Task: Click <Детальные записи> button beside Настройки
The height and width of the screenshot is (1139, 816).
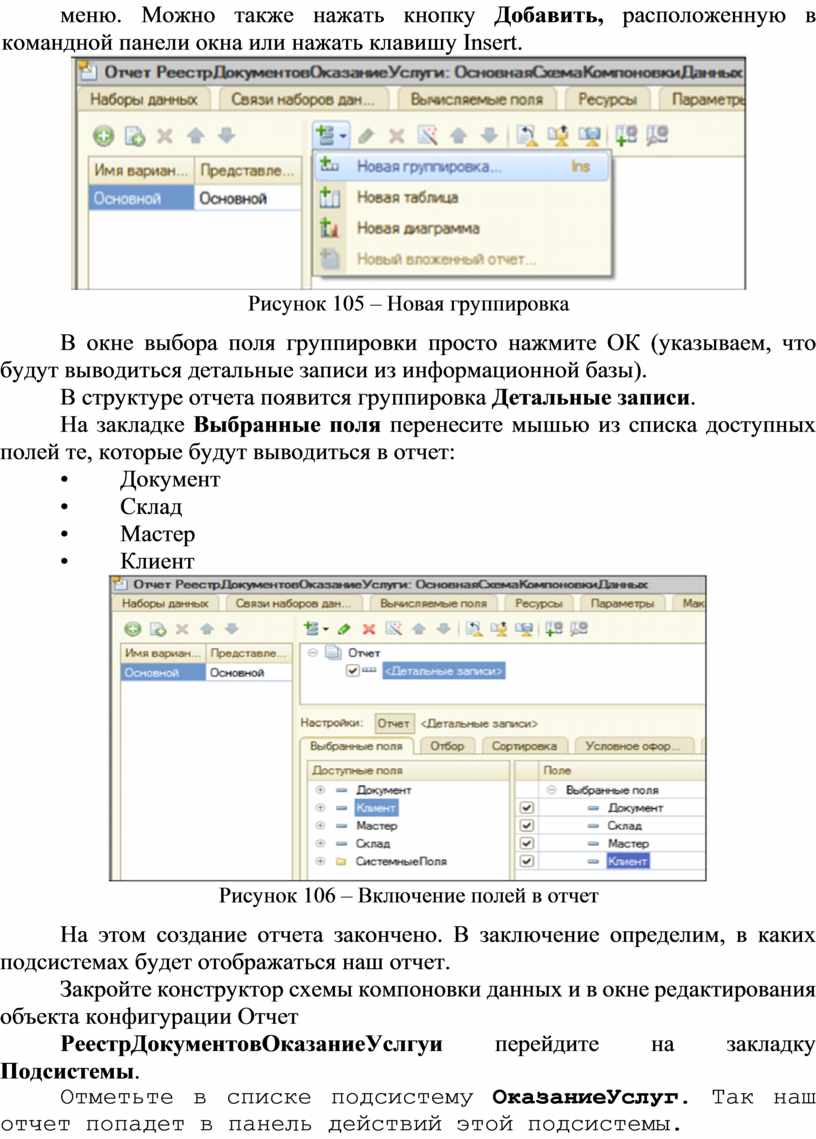Action: [479, 723]
